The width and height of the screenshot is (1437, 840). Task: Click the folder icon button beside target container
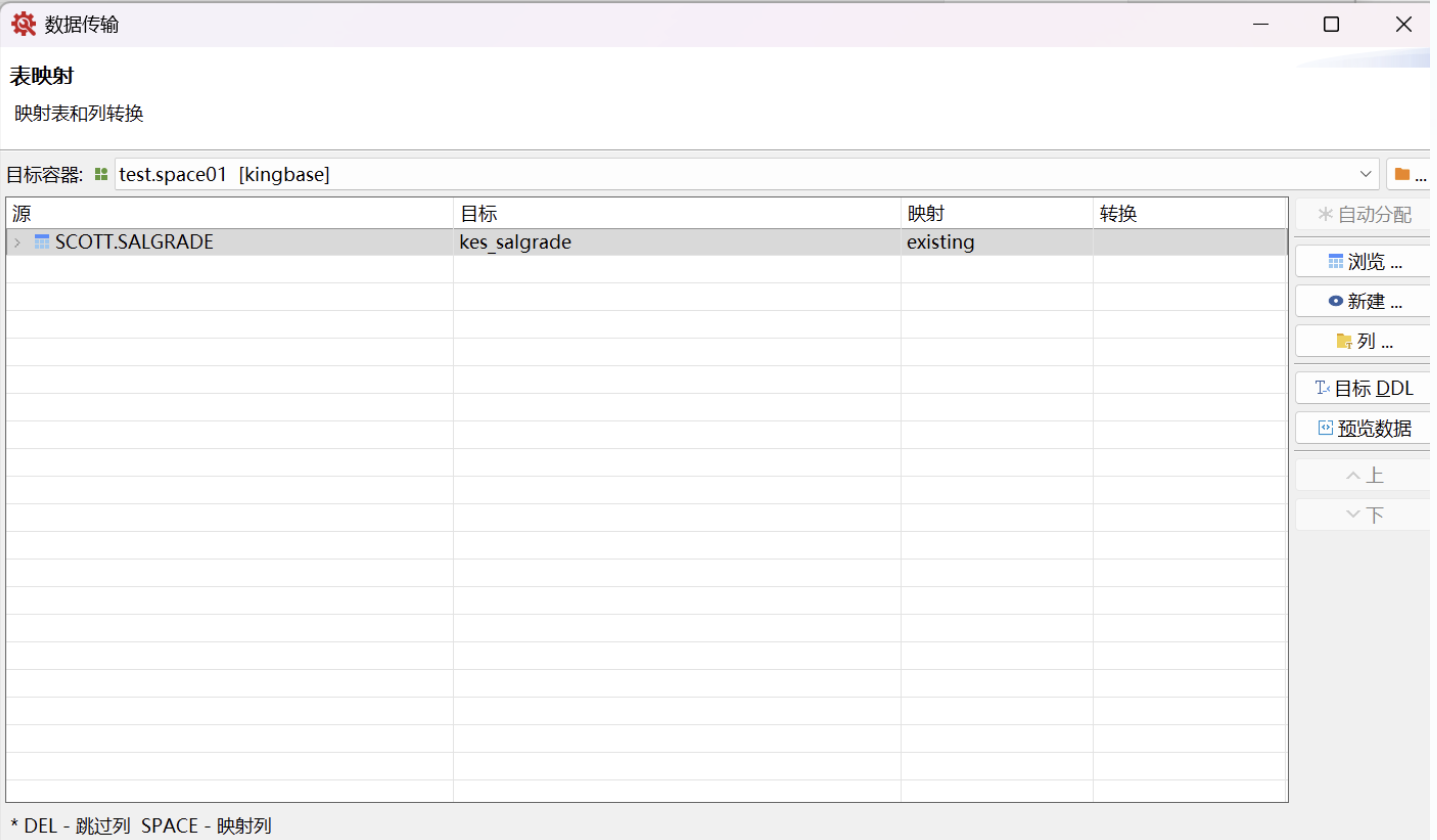pos(1409,174)
